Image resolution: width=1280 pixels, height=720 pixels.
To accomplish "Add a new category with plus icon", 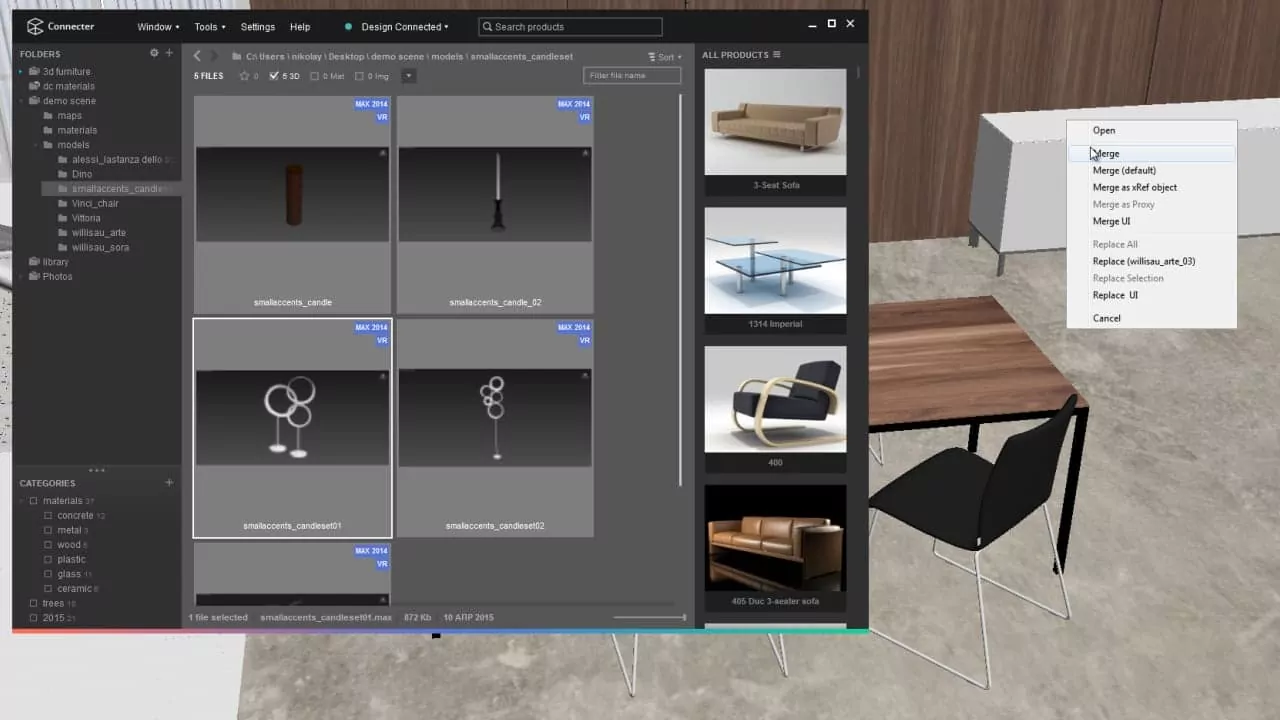I will click(169, 483).
